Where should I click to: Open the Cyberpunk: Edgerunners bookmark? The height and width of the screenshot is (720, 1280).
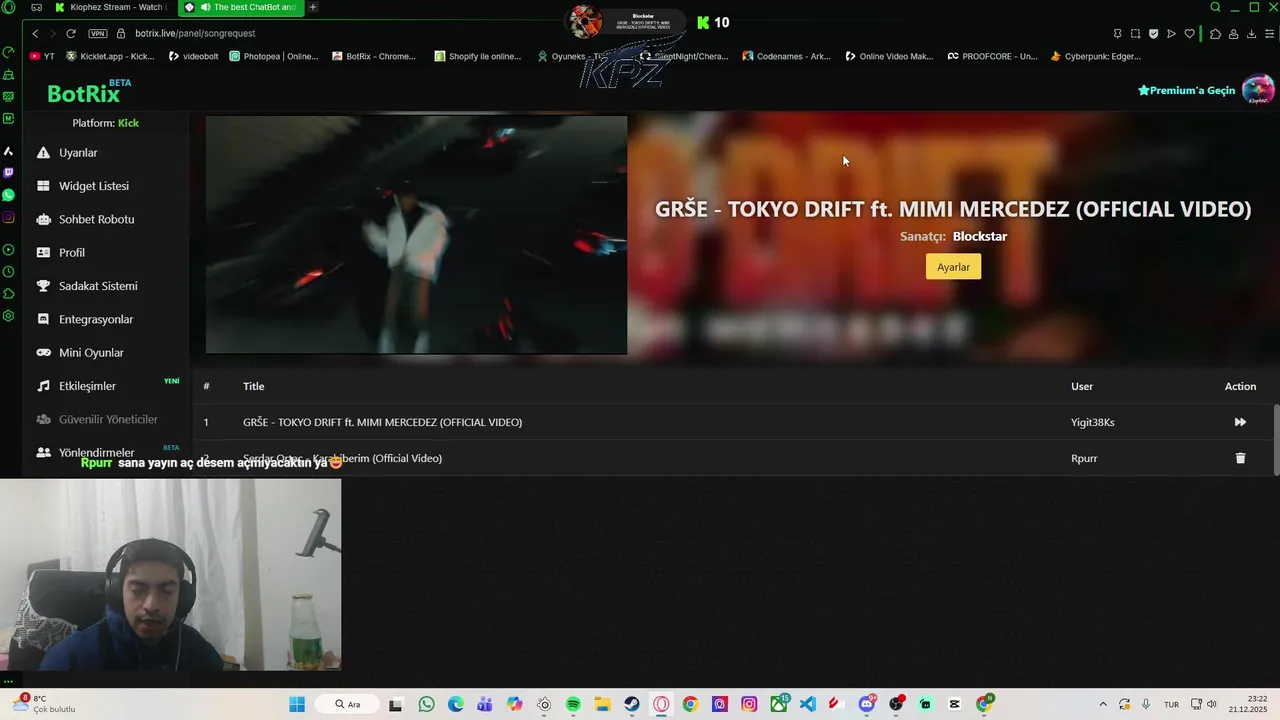pos(1096,56)
